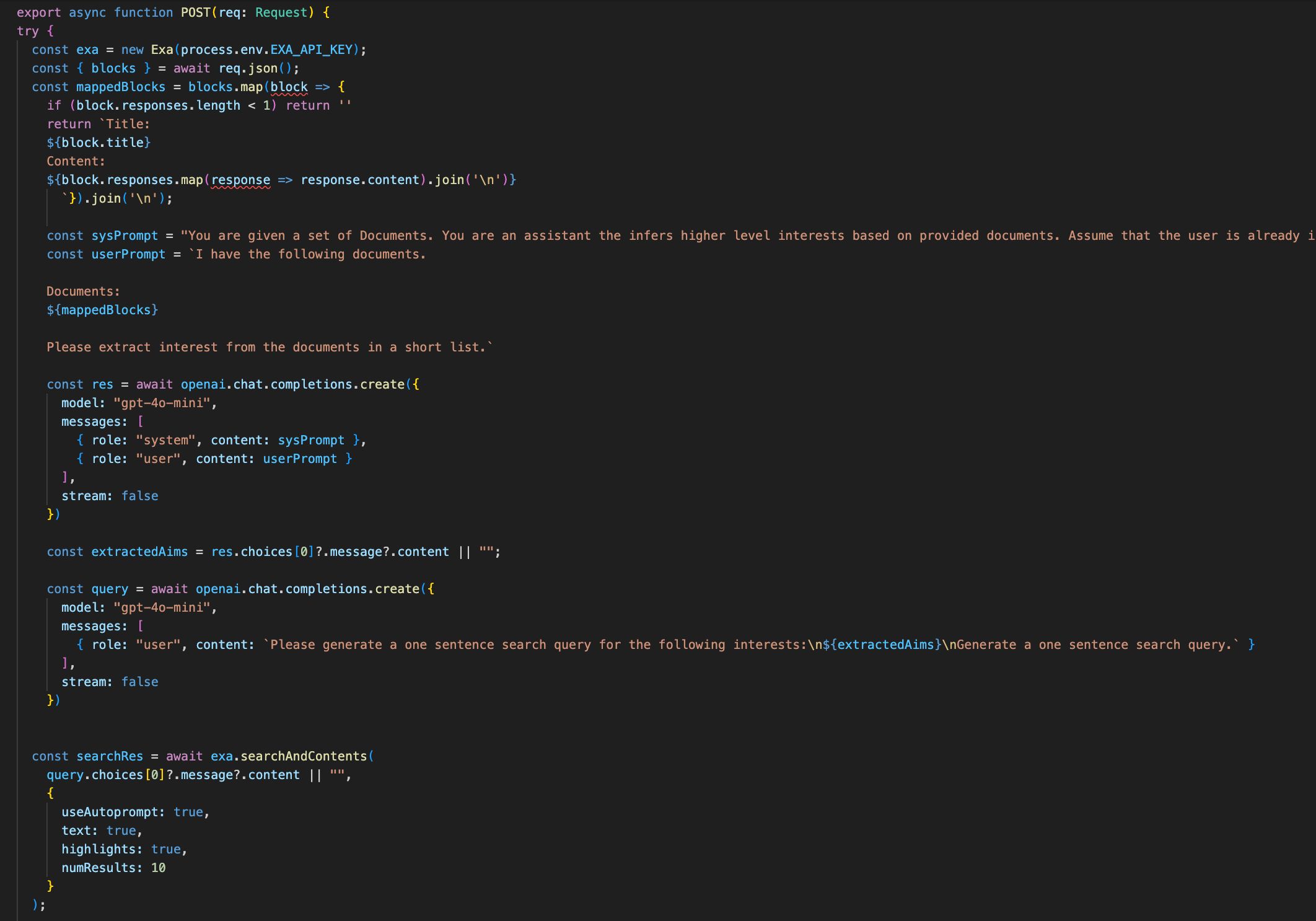1316x921 pixels.
Task: Click sysPrompt in the messages array
Action: click(311, 440)
